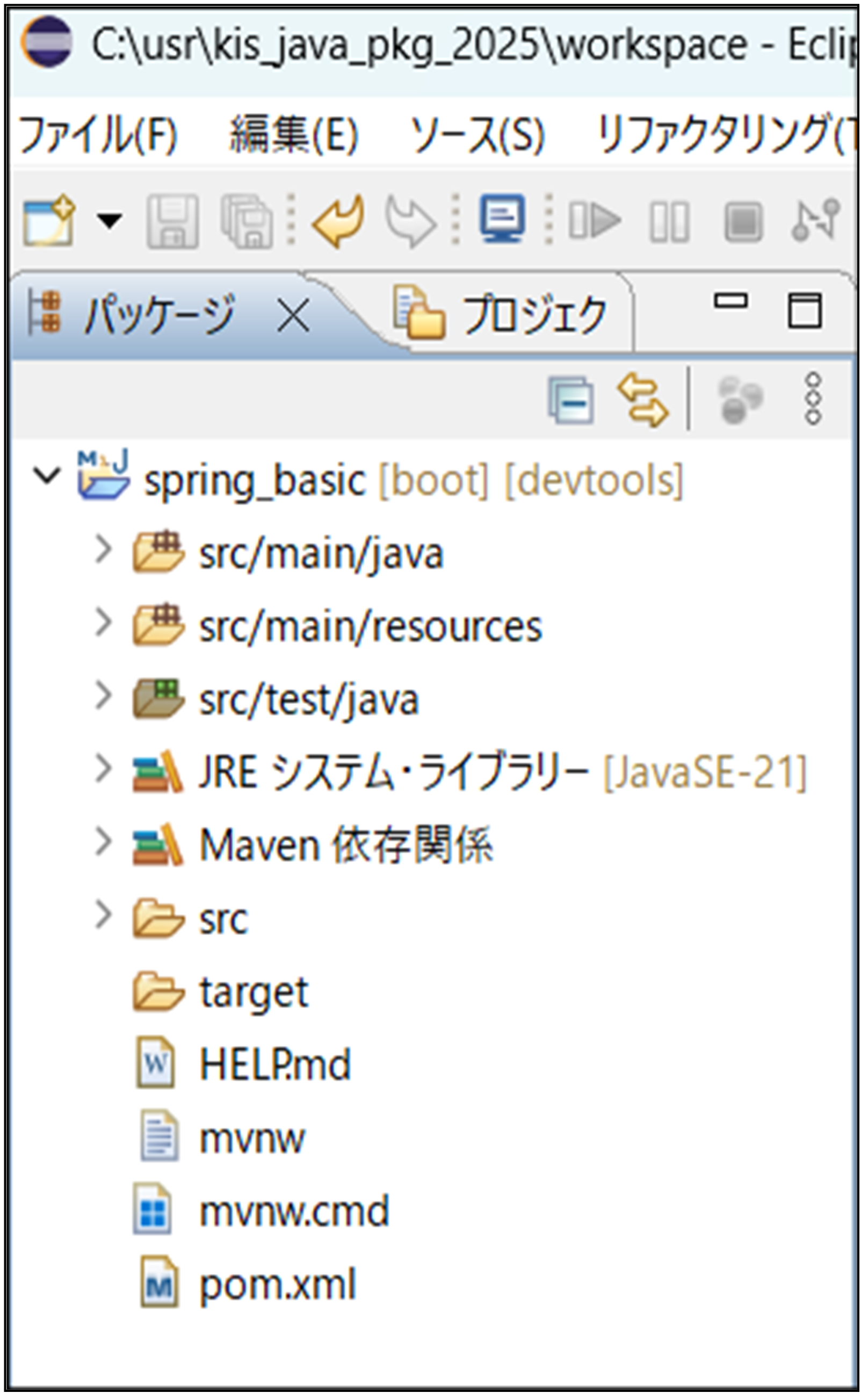Maximize the Package Explorer view panel
Screen dimensions: 868x1393
804,311
